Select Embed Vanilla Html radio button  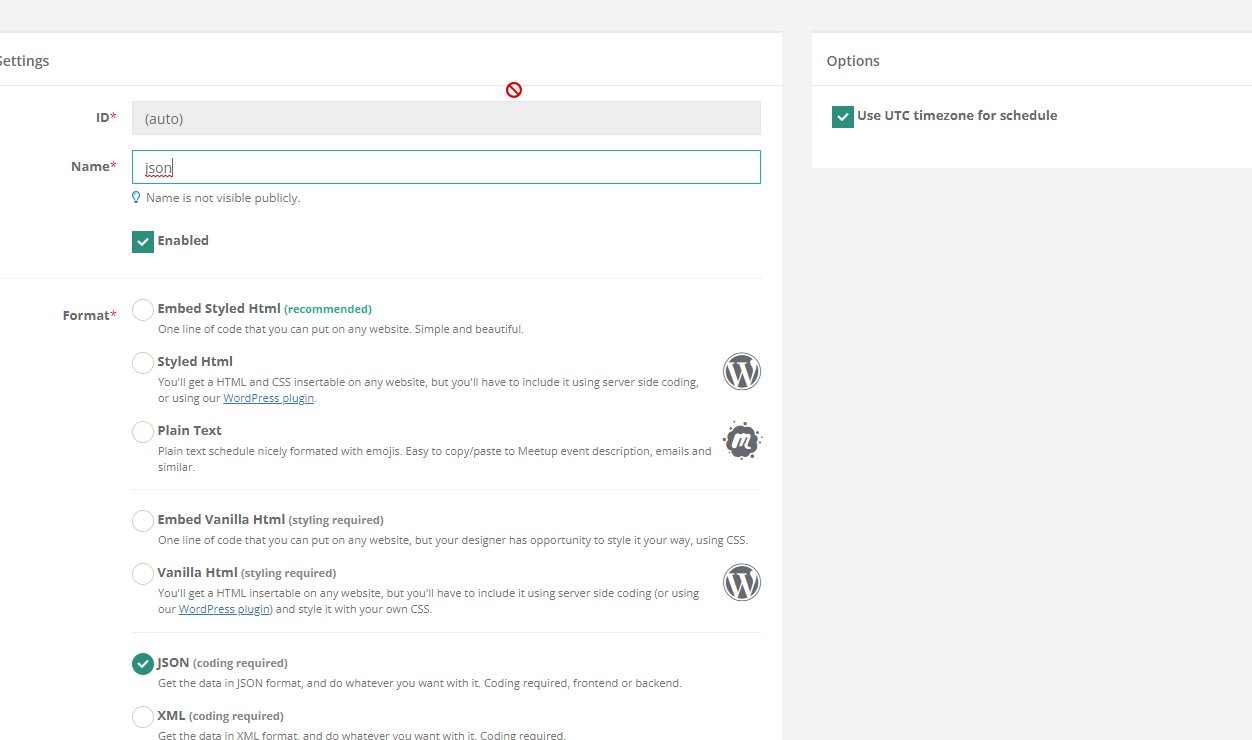coord(143,520)
